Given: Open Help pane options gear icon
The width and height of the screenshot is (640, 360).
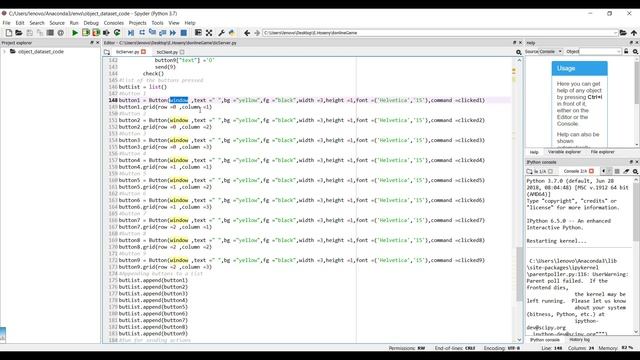Looking at the screenshot, I should pyautogui.click(x=636, y=51).
